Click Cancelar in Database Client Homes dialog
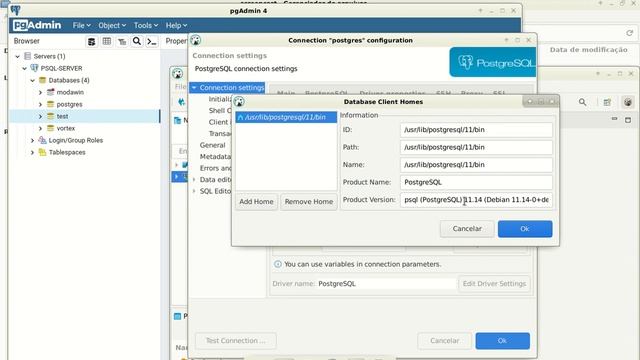 point(467,229)
